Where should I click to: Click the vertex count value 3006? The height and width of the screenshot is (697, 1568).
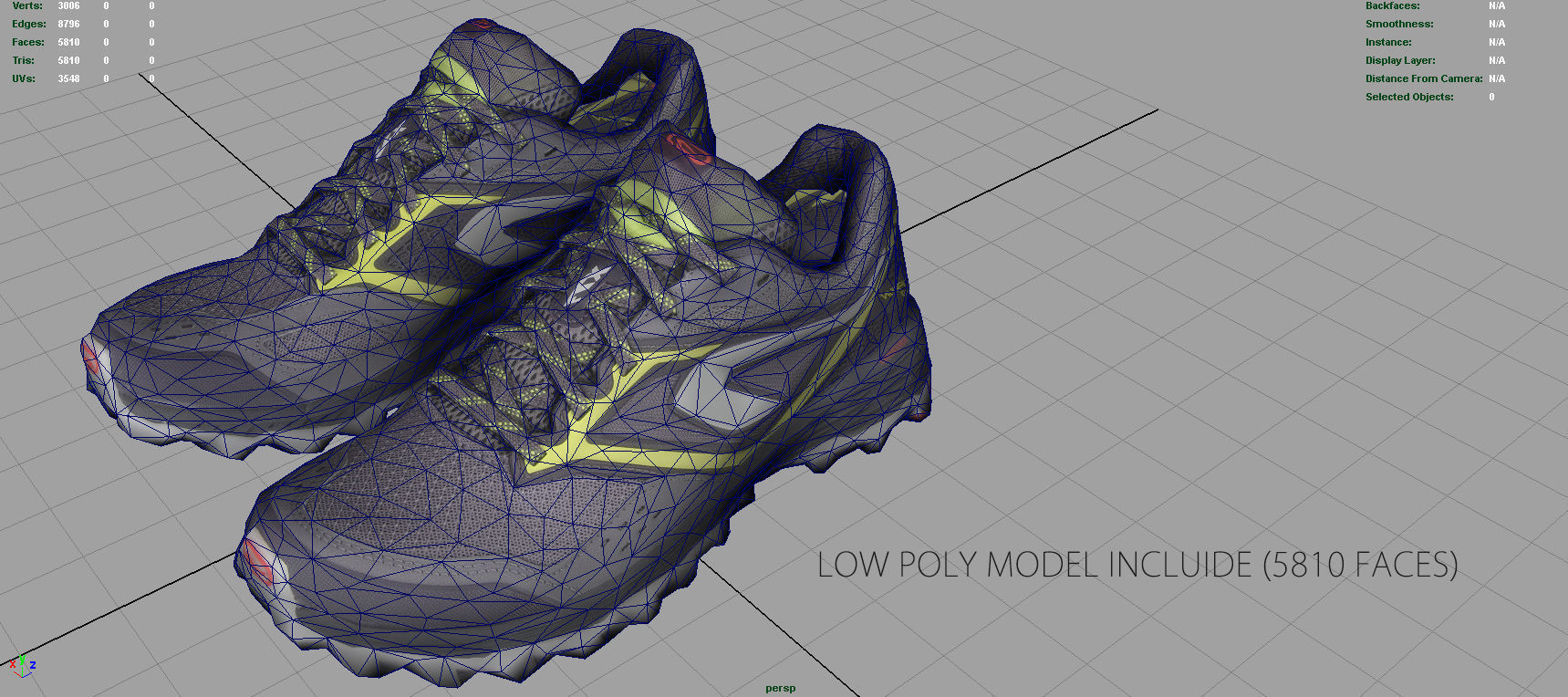(x=68, y=5)
